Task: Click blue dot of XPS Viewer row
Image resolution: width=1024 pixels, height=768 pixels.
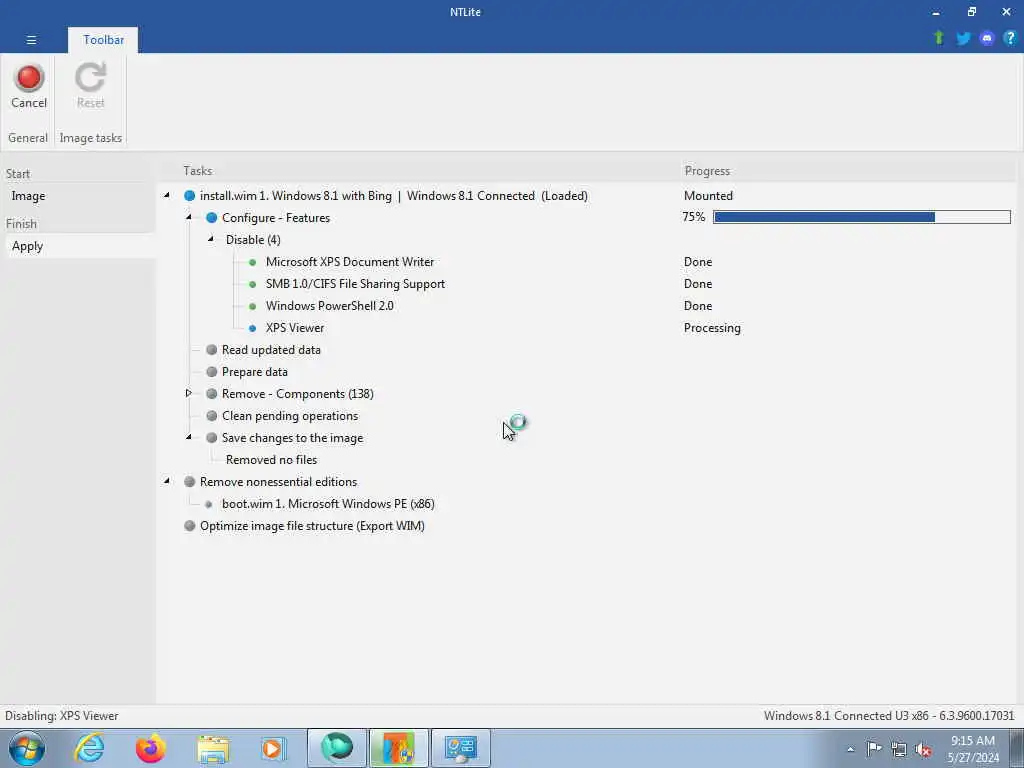Action: coord(253,328)
